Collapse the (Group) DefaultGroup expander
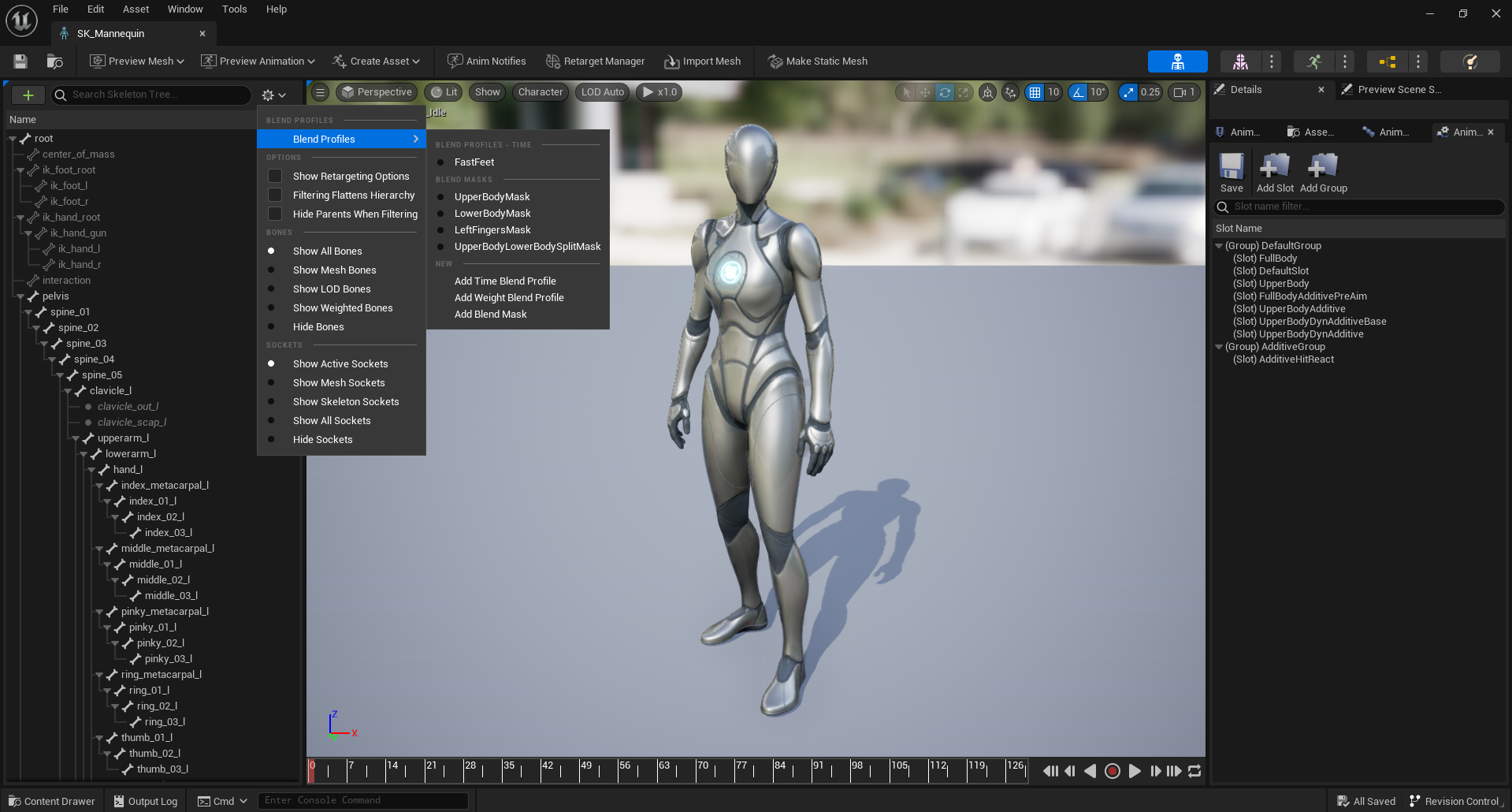1512x812 pixels. click(x=1219, y=246)
